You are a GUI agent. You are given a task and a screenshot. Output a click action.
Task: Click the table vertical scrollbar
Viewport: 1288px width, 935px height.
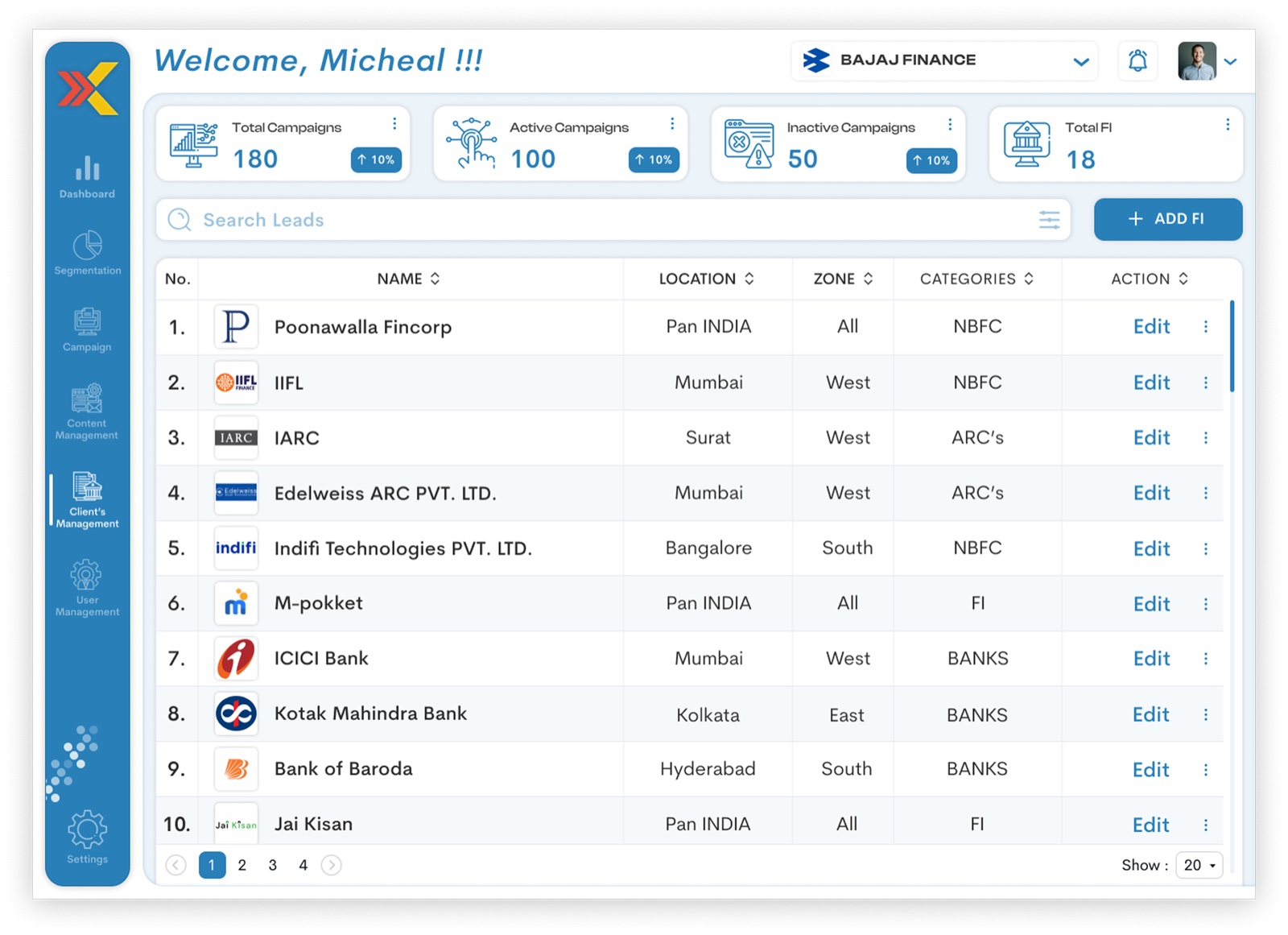coord(1232,346)
